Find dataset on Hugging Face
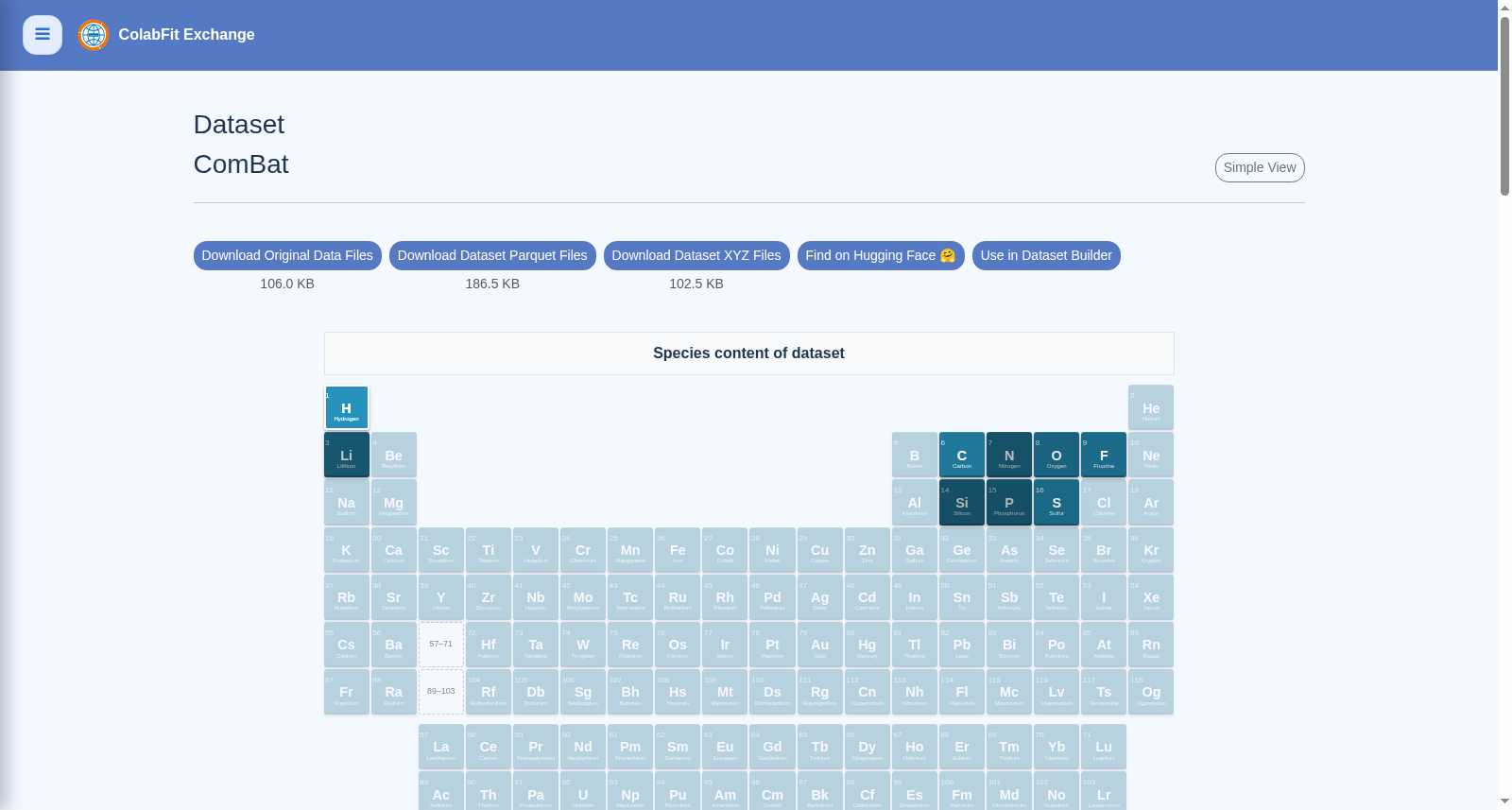The height and width of the screenshot is (810, 1512). point(881,255)
